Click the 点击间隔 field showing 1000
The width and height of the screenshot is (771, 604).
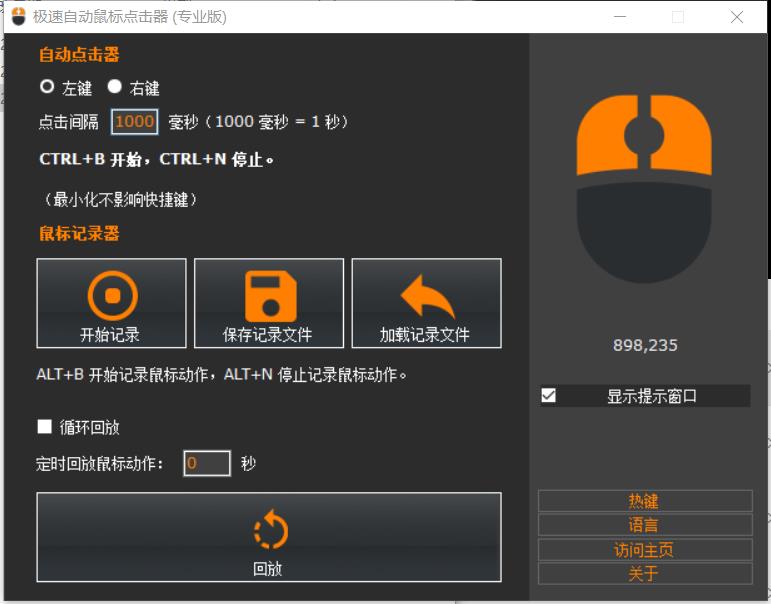click(x=134, y=122)
